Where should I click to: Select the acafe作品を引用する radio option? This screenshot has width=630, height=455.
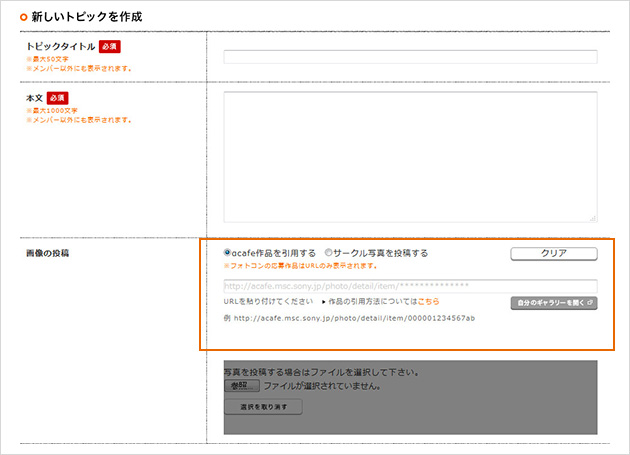coord(228,253)
